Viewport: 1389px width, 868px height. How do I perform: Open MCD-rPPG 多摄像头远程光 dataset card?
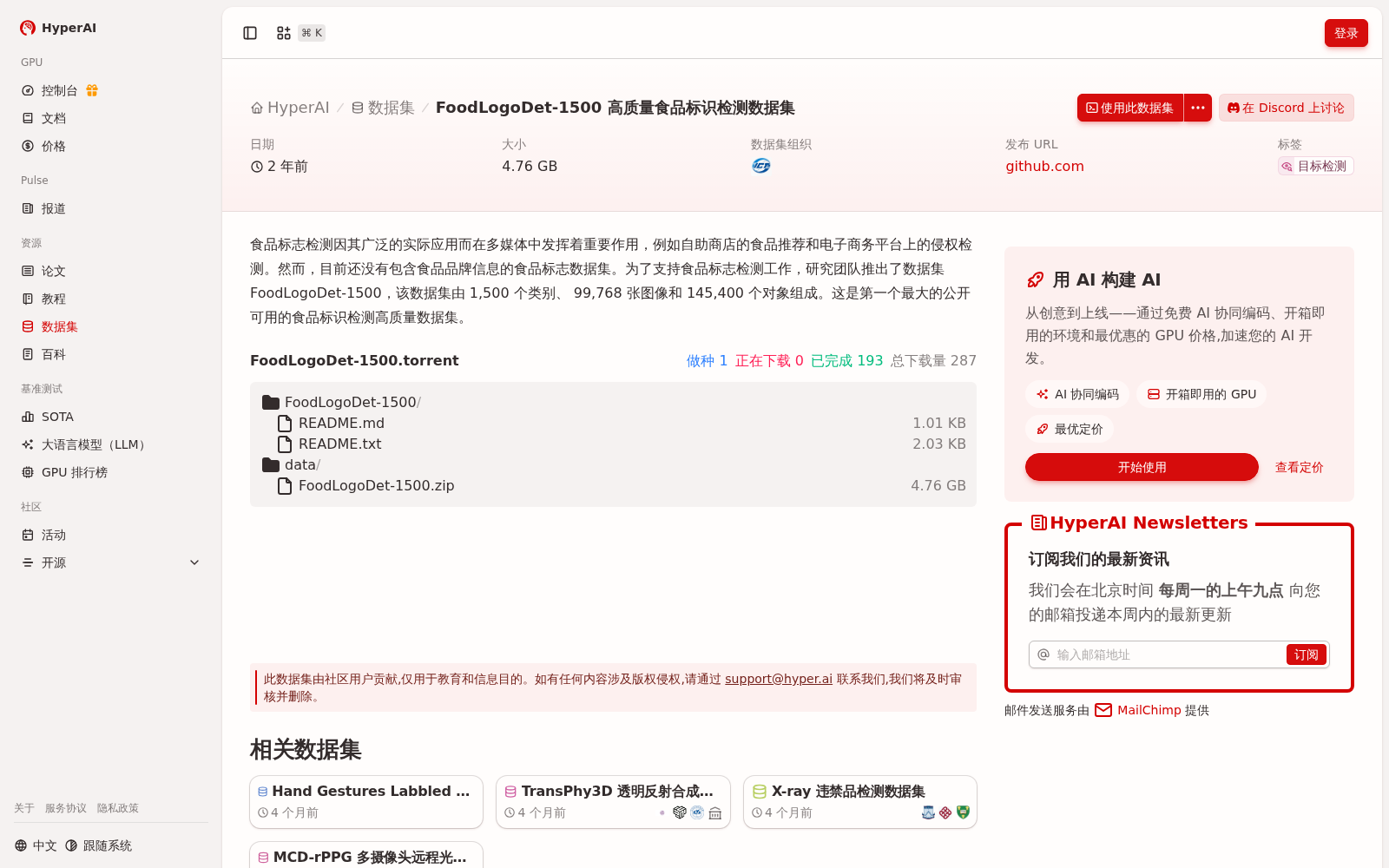click(x=366, y=855)
